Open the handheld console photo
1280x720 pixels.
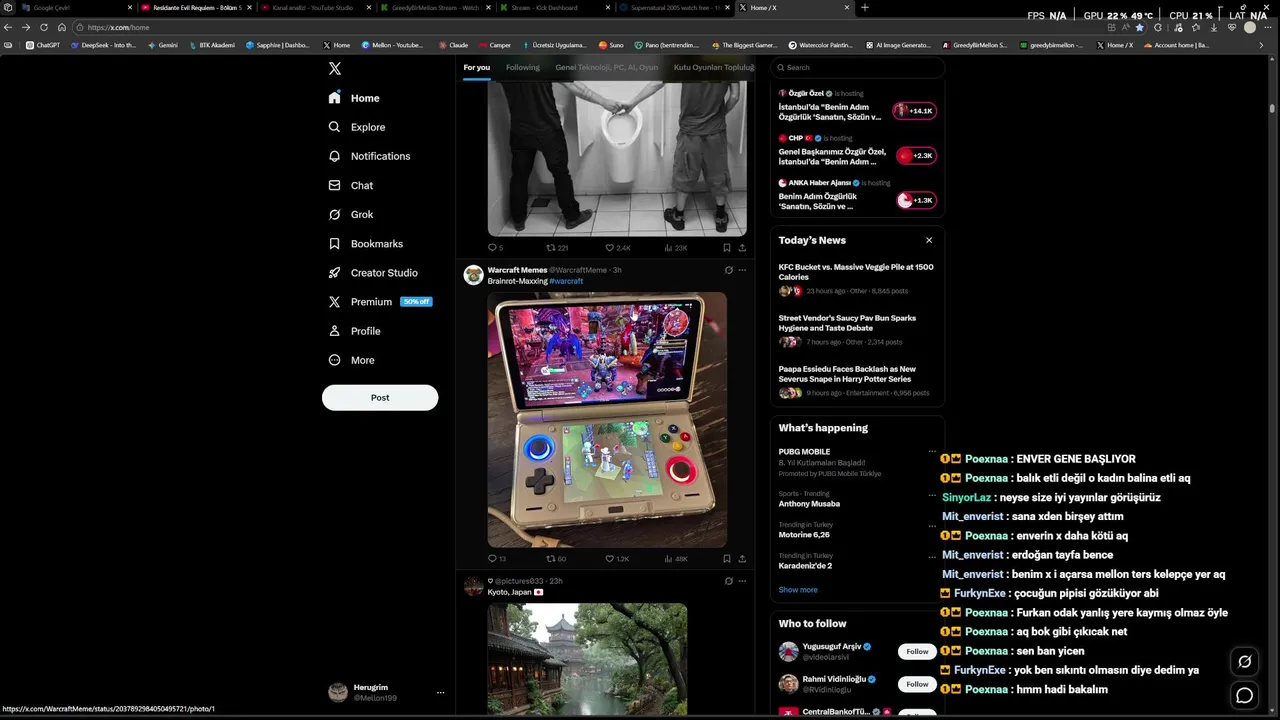(x=607, y=419)
